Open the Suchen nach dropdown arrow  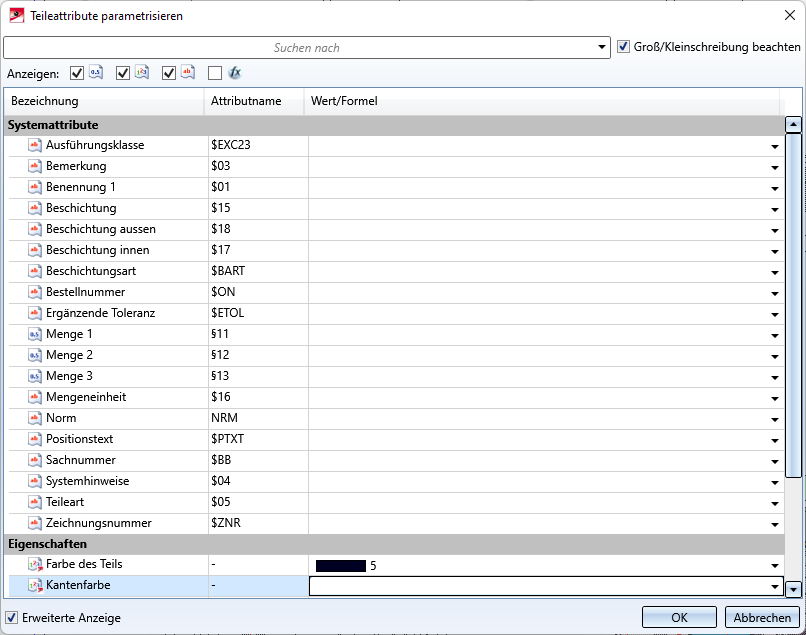[601, 48]
